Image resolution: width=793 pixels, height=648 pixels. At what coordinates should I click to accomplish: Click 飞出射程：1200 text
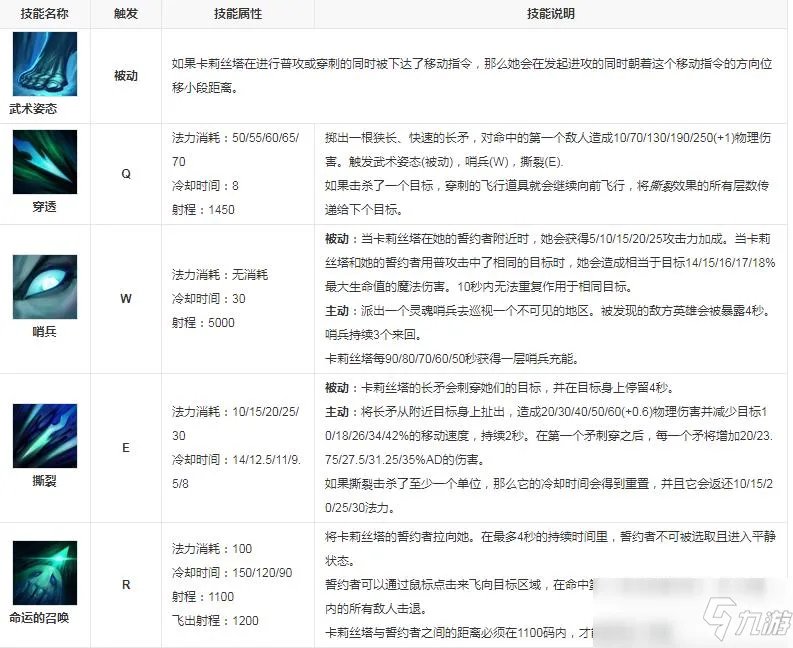[215, 620]
